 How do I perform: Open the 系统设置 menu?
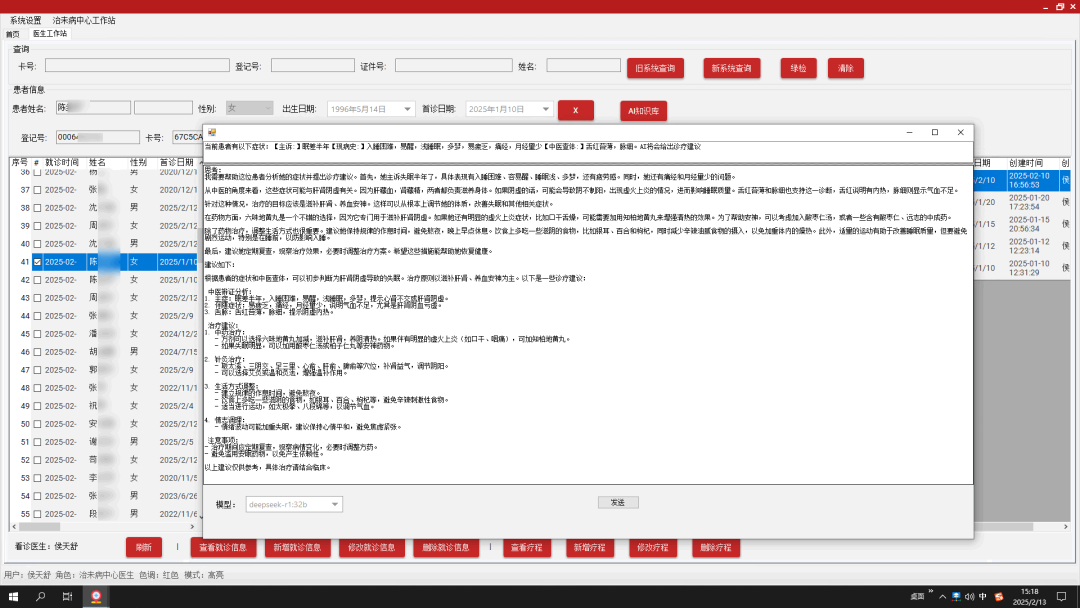click(x=26, y=20)
